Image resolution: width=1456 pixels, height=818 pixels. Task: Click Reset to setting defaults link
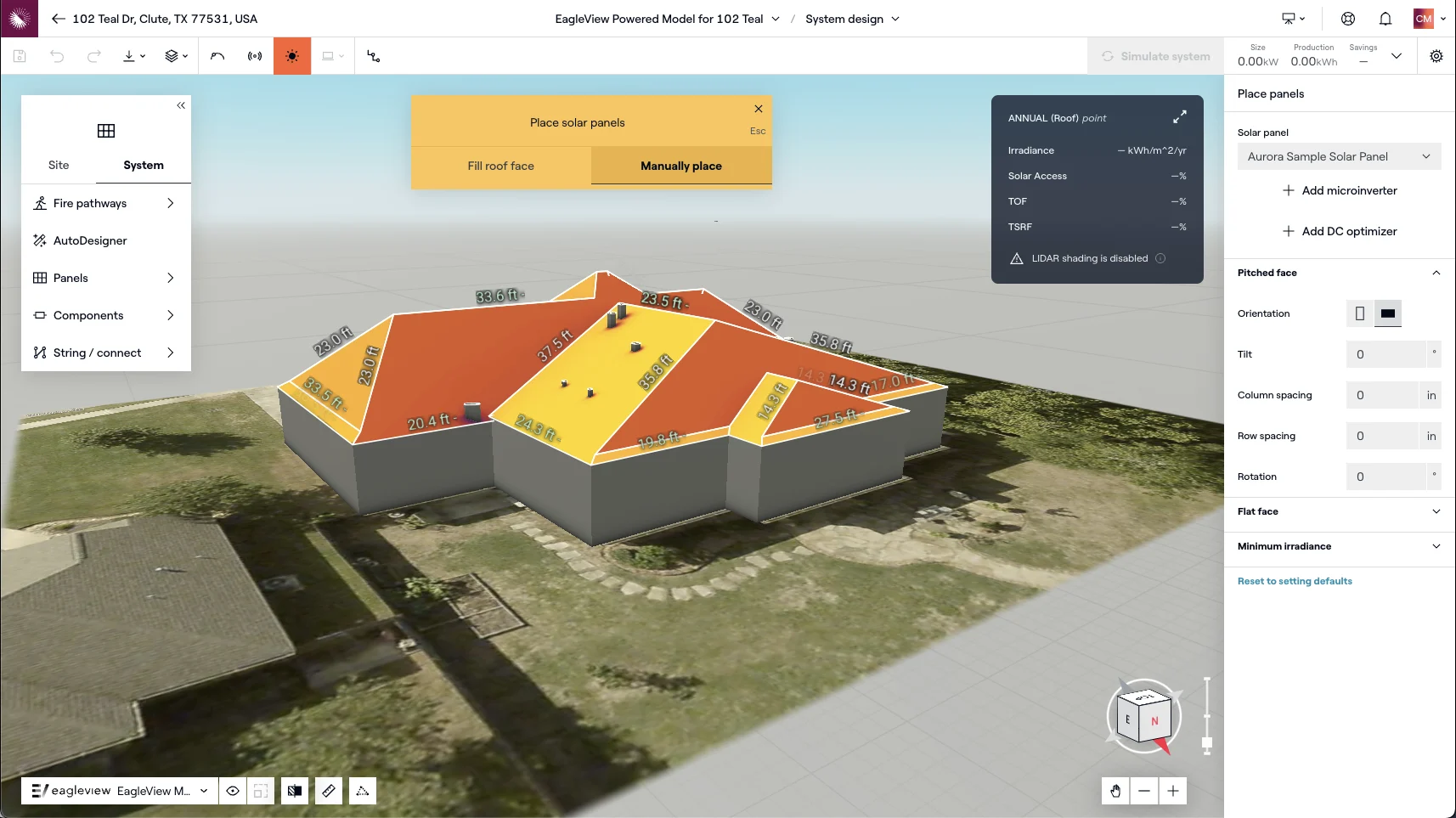1295,581
